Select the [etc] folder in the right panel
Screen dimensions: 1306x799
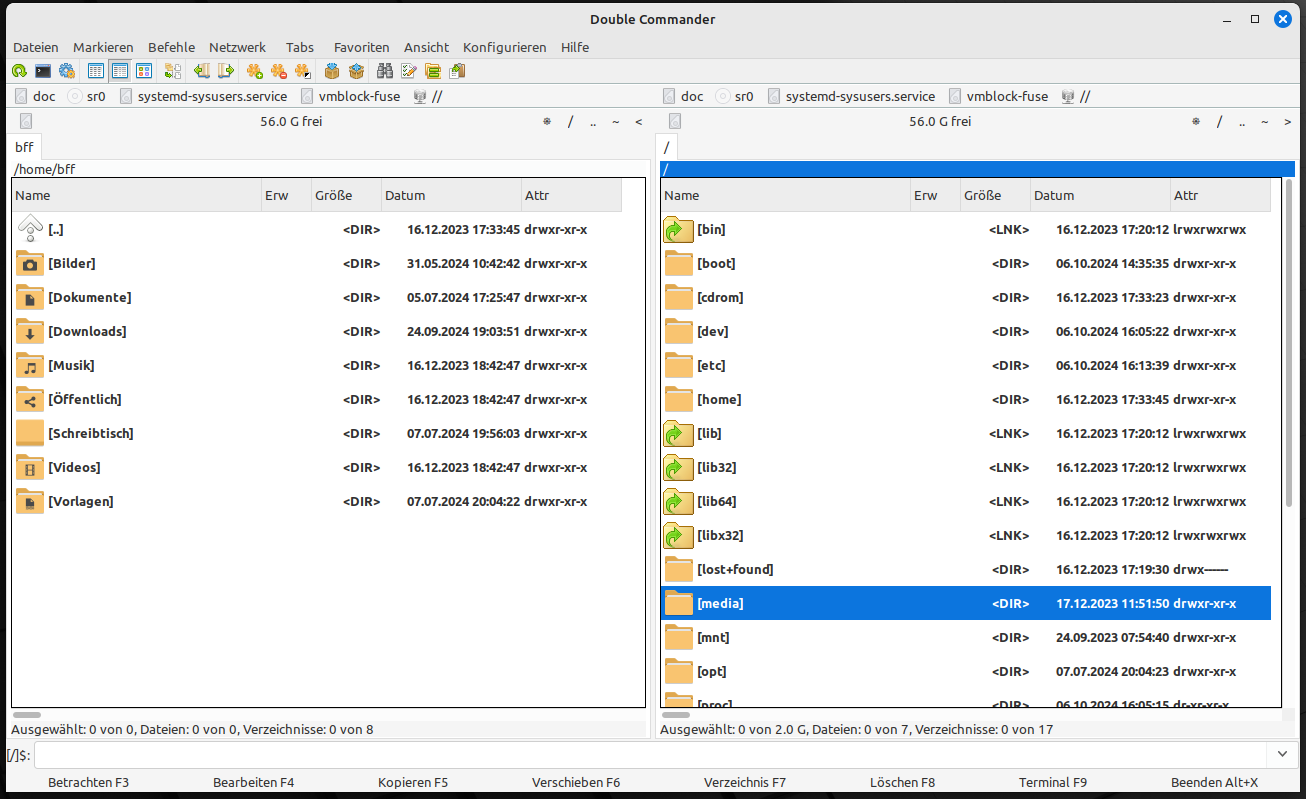966,365
